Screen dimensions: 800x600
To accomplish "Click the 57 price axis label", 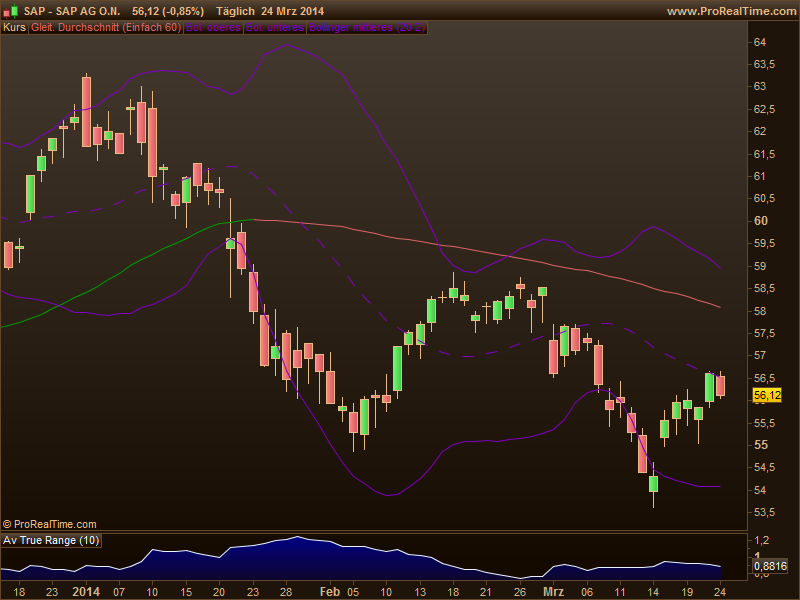I will [x=760, y=355].
